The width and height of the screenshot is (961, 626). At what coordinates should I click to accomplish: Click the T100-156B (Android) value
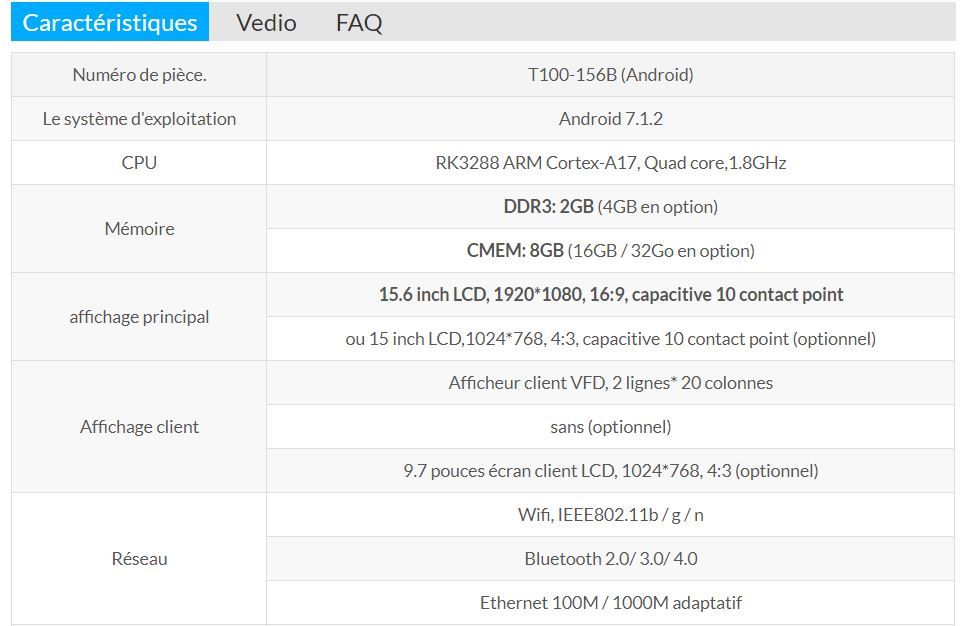coord(610,75)
